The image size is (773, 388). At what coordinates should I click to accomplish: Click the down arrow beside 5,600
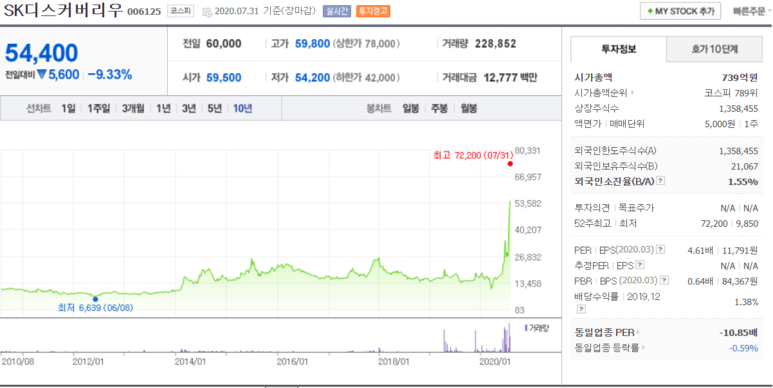click(41, 74)
